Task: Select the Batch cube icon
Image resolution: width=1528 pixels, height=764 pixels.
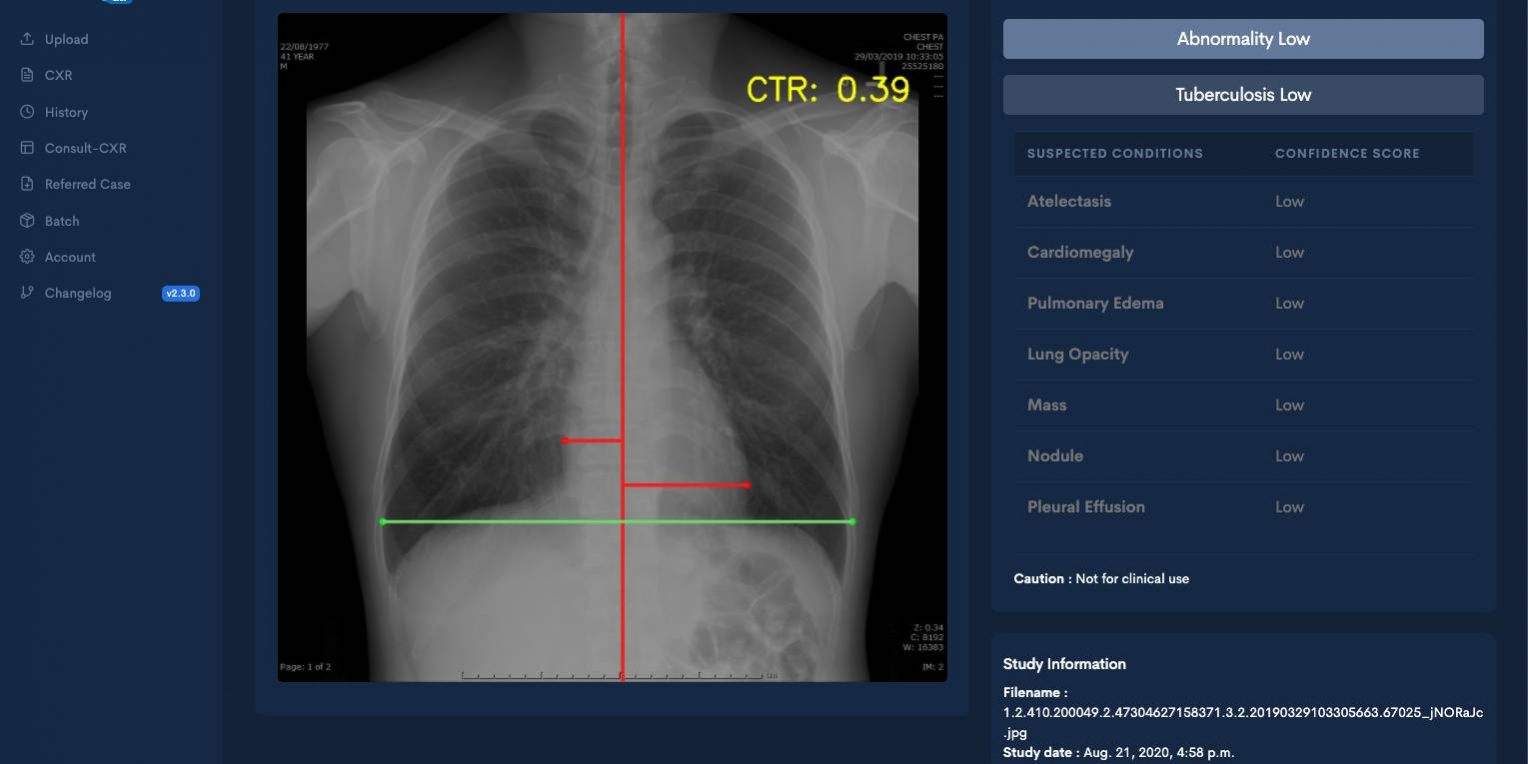Action: coord(24,220)
